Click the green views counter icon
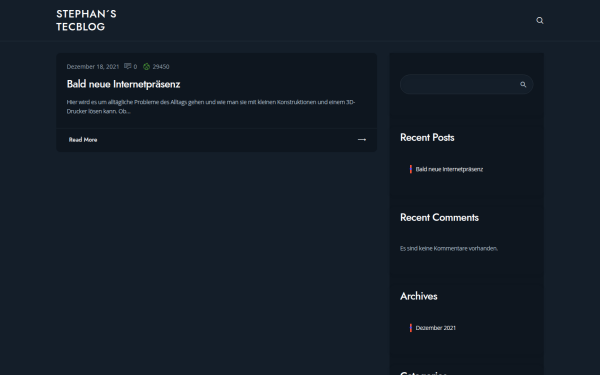 146,67
